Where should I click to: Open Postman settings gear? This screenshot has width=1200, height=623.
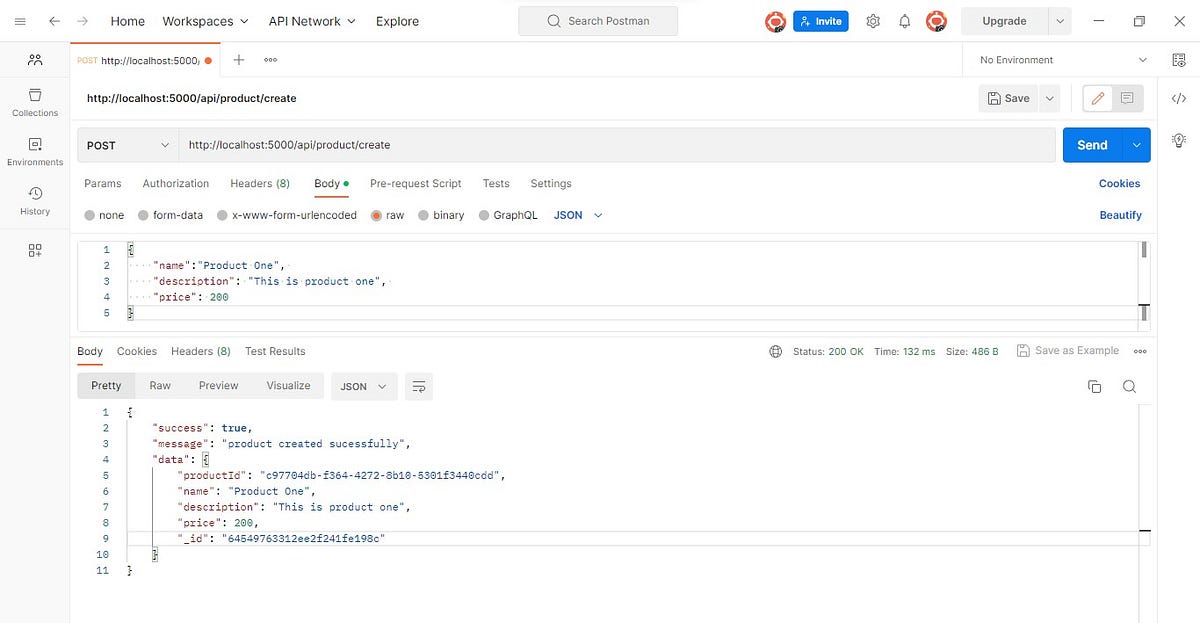pos(872,20)
